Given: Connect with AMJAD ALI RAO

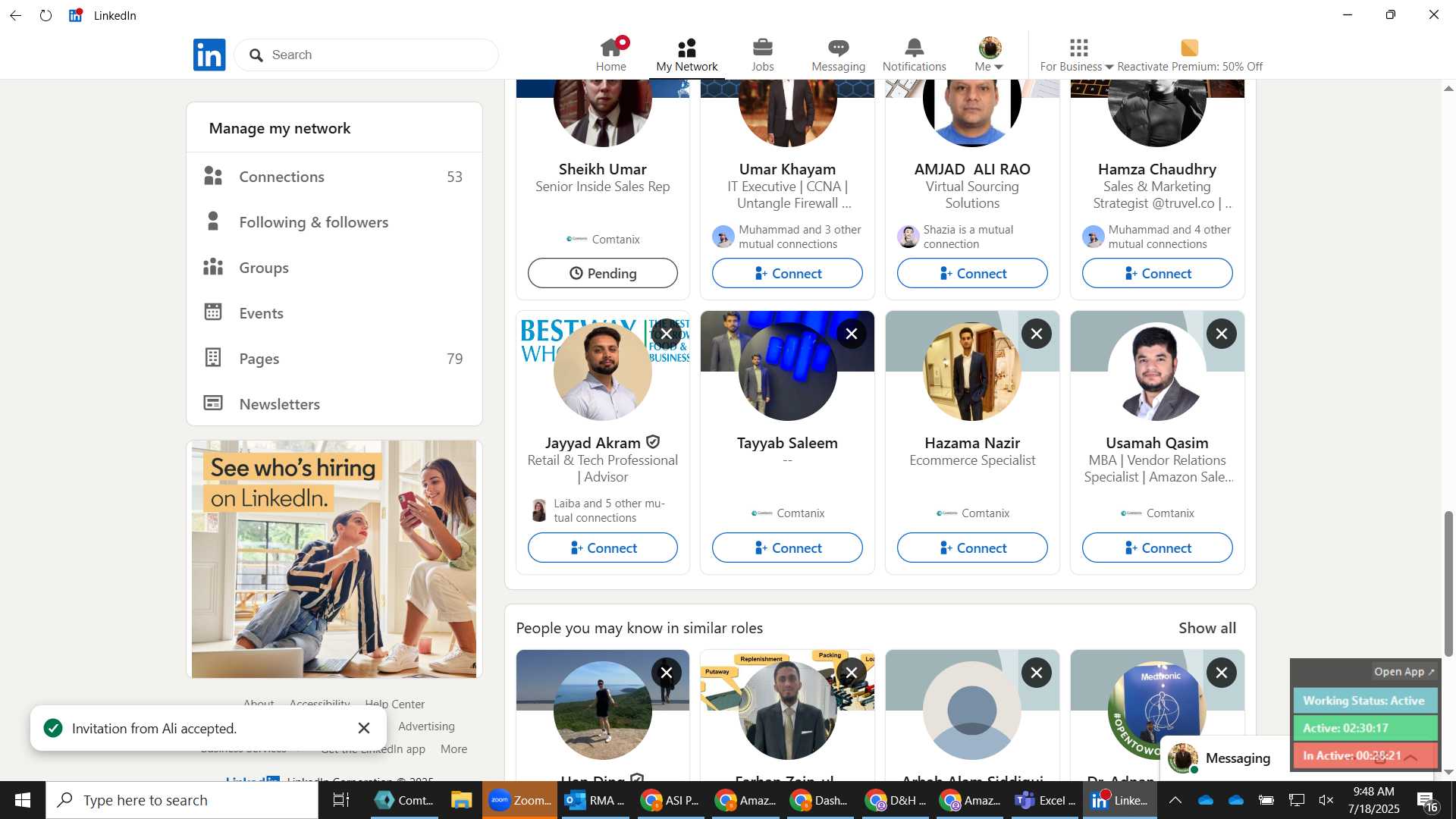Looking at the screenshot, I should click(972, 273).
